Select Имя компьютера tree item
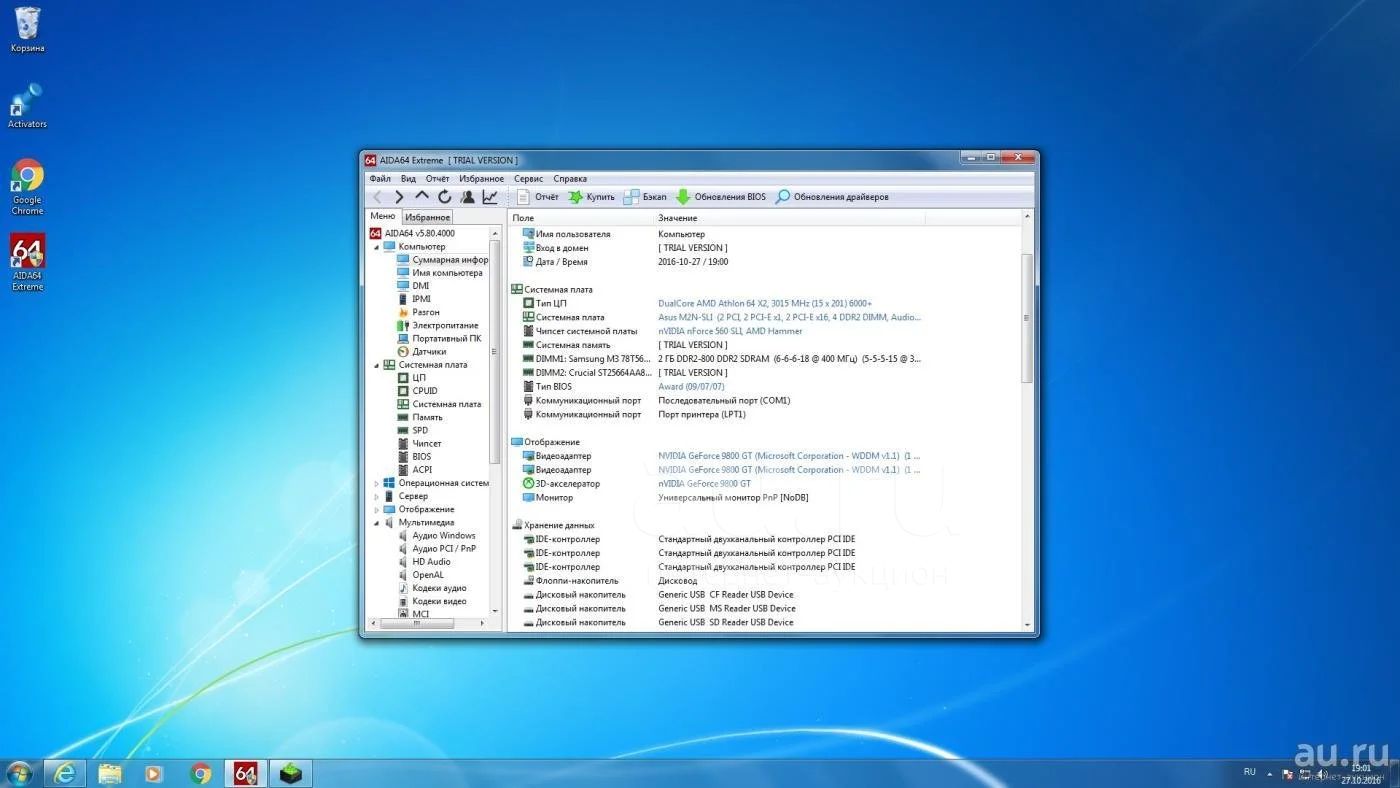1400x788 pixels. tap(439, 273)
